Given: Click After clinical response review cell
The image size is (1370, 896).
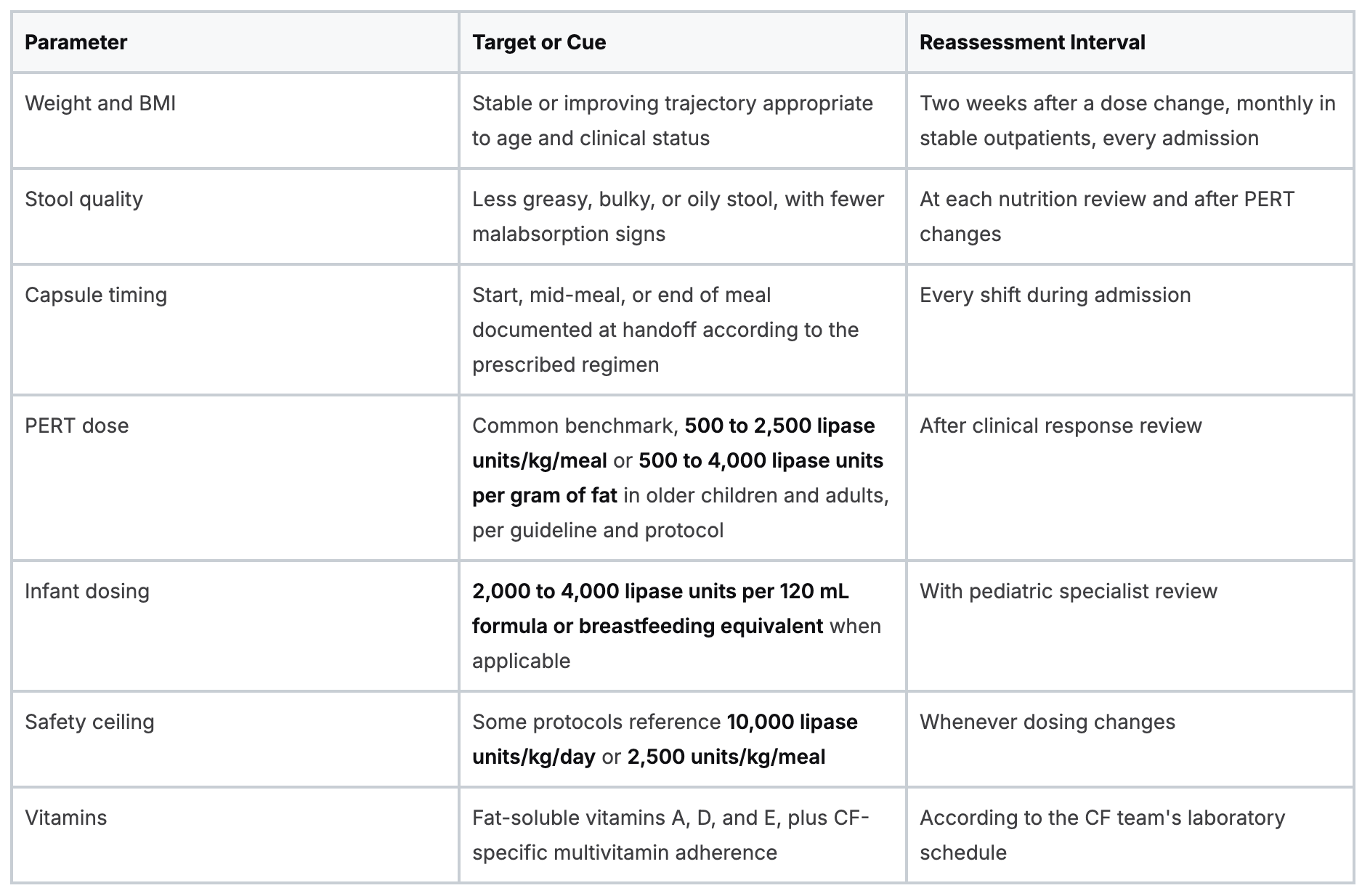Looking at the screenshot, I should pos(1130,478).
